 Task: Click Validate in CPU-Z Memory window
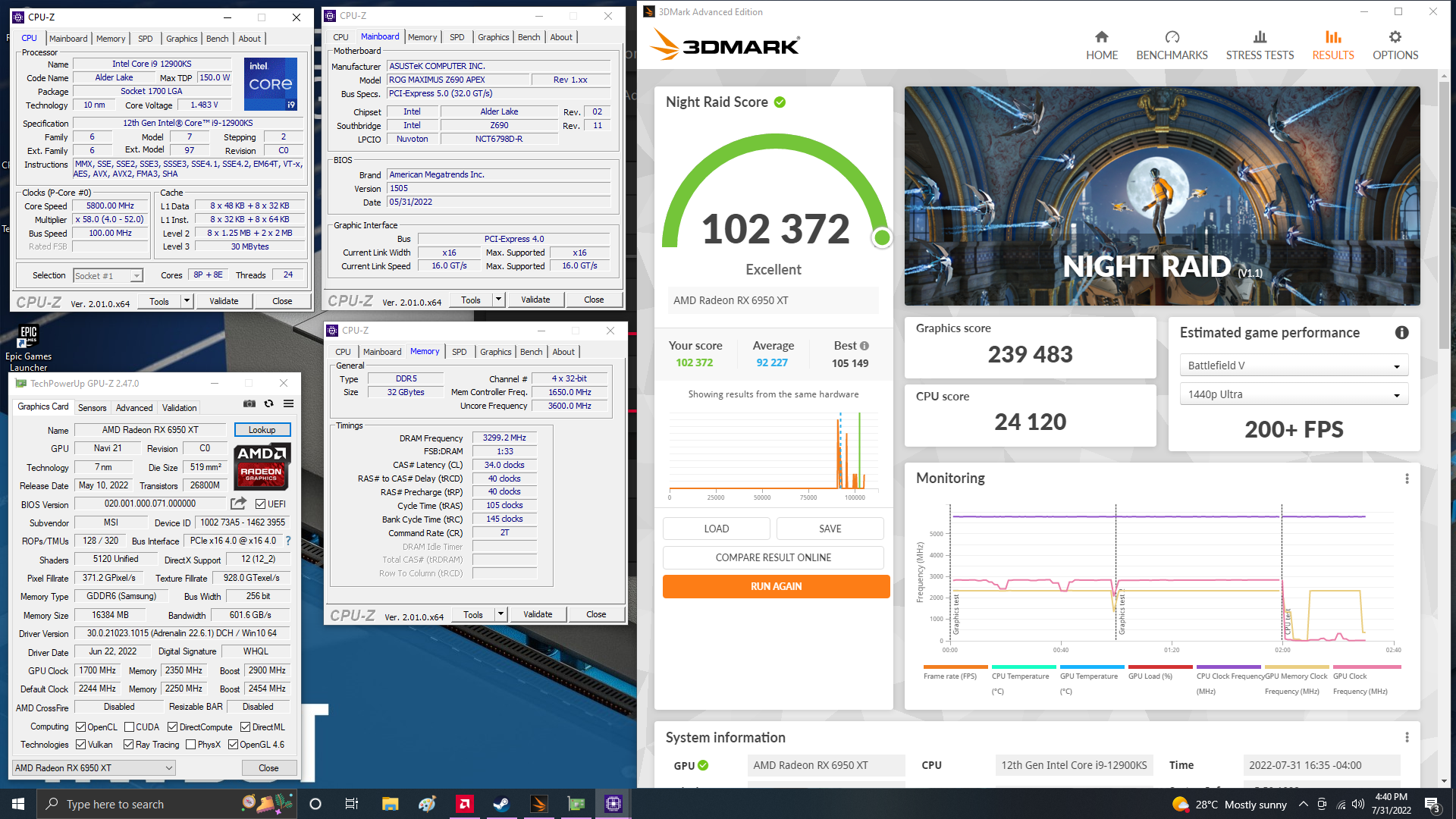tap(538, 615)
